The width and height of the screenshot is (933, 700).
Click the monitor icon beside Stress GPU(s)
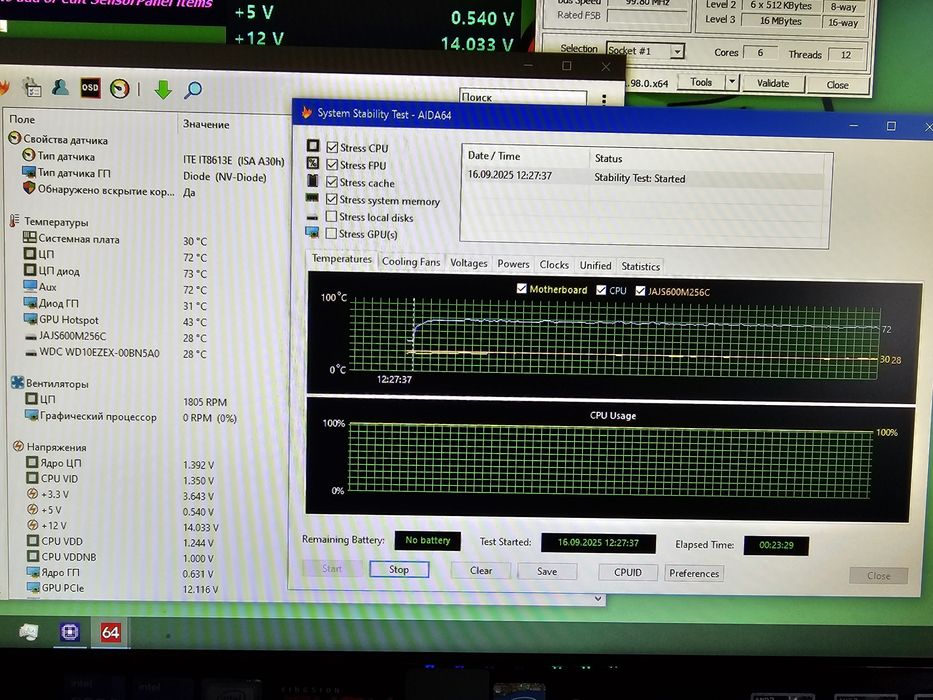(x=312, y=232)
